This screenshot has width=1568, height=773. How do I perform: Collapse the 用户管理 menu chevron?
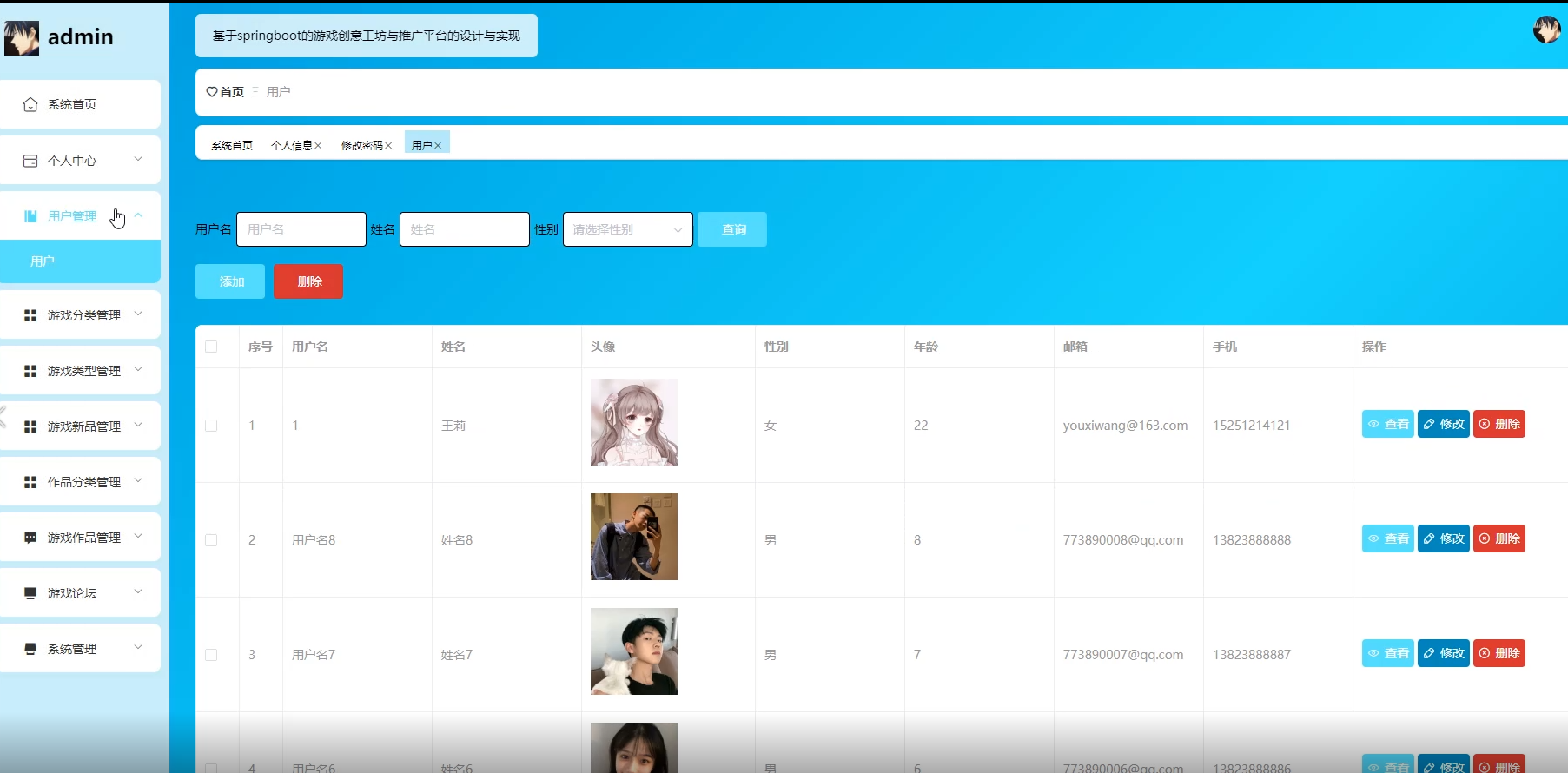[138, 215]
